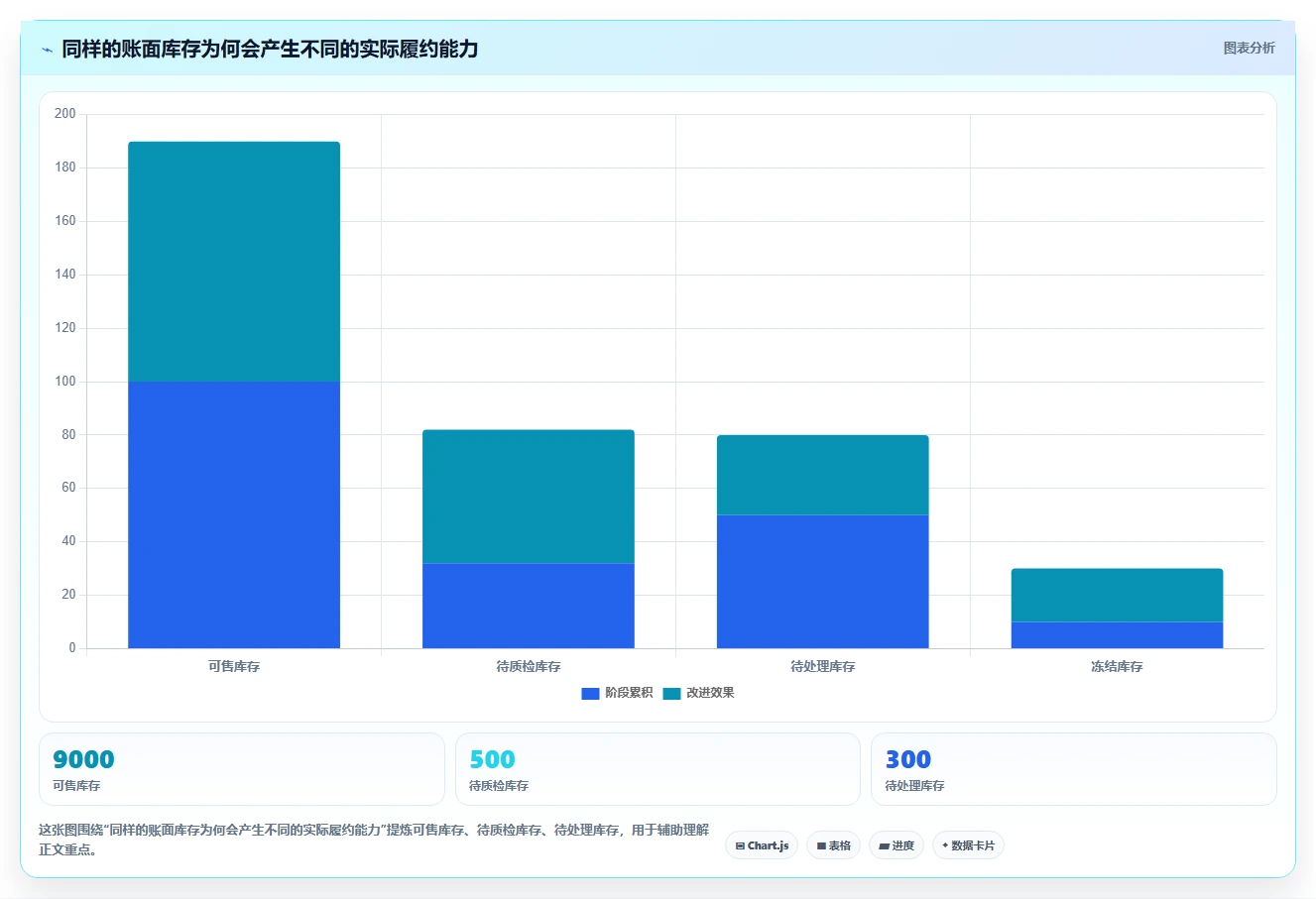Click the 300 待处理库存 data card
This screenshot has height=899, width=1316.
[1073, 769]
